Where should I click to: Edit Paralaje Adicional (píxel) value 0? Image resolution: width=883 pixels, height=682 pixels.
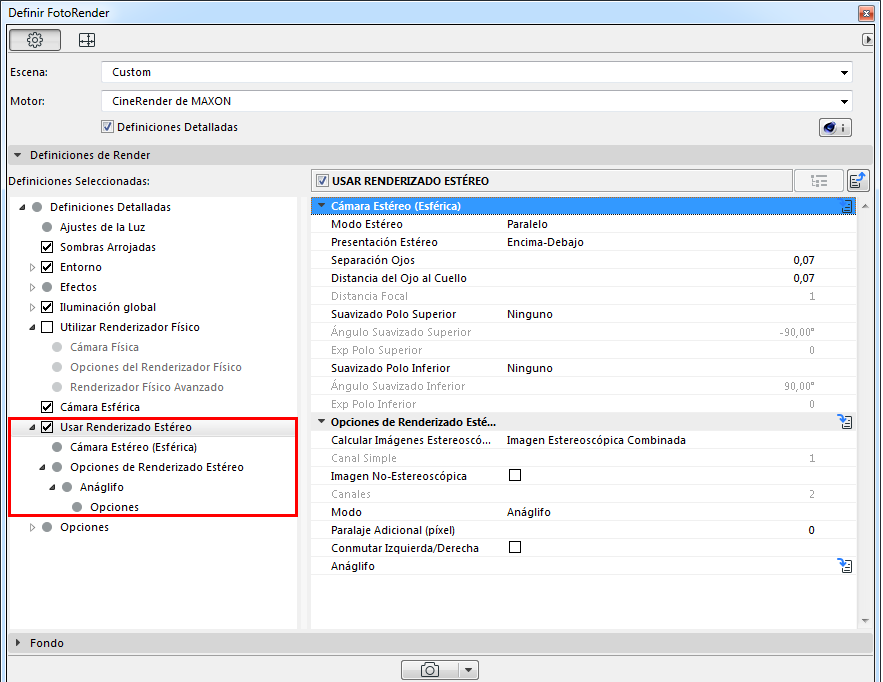click(811, 530)
